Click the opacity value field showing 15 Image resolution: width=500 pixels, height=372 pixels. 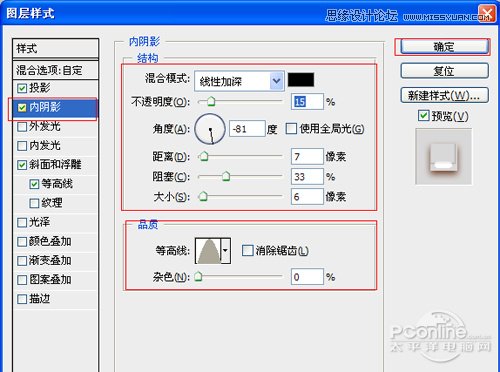(307, 102)
